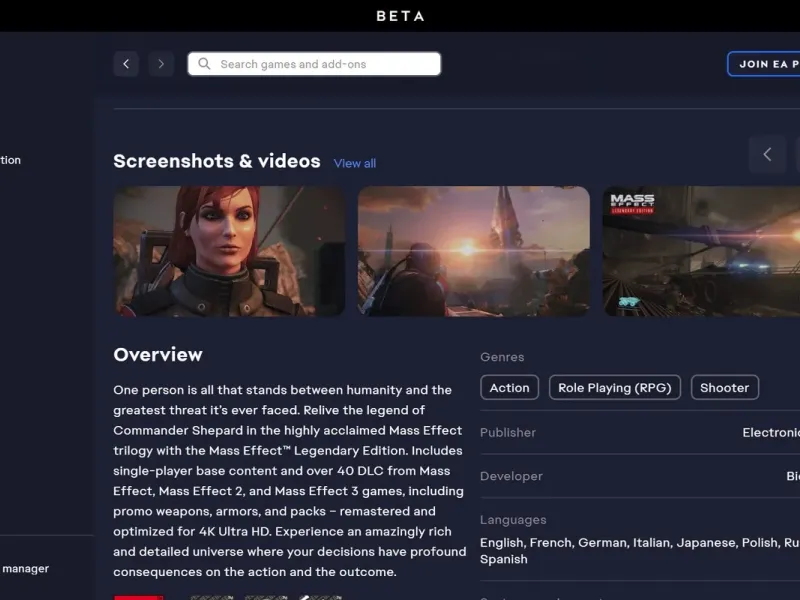Click the Screenshots & videos heading
Image resolution: width=800 pixels, height=600 pixels.
click(x=217, y=161)
